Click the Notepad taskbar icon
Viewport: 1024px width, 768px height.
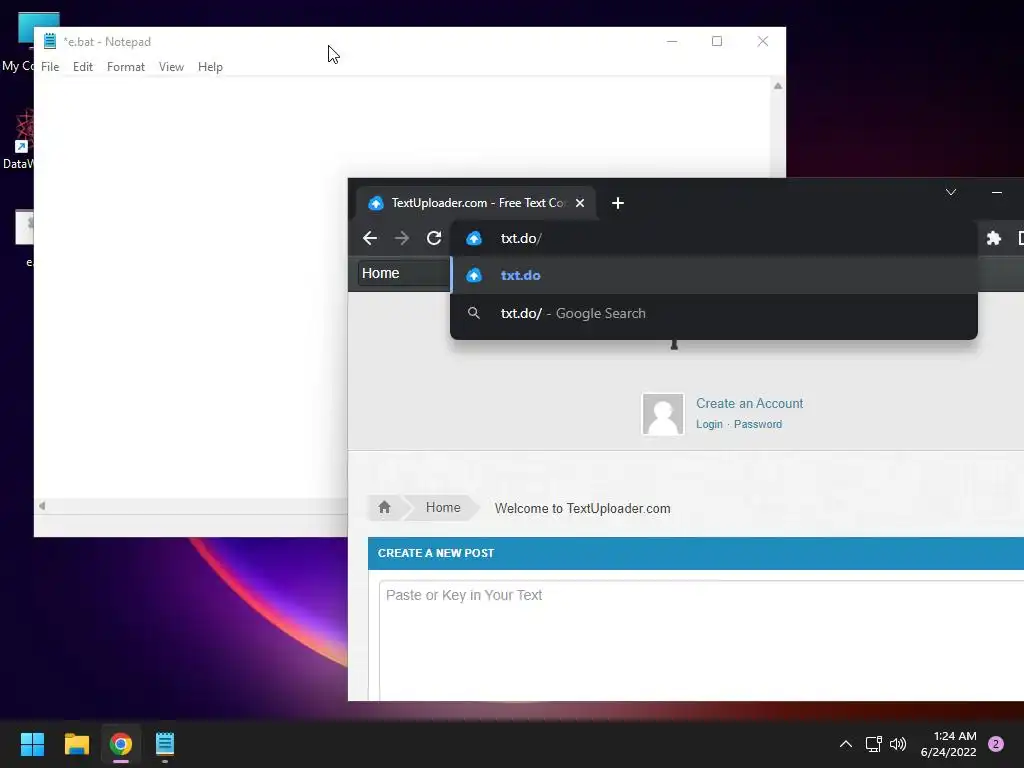165,744
